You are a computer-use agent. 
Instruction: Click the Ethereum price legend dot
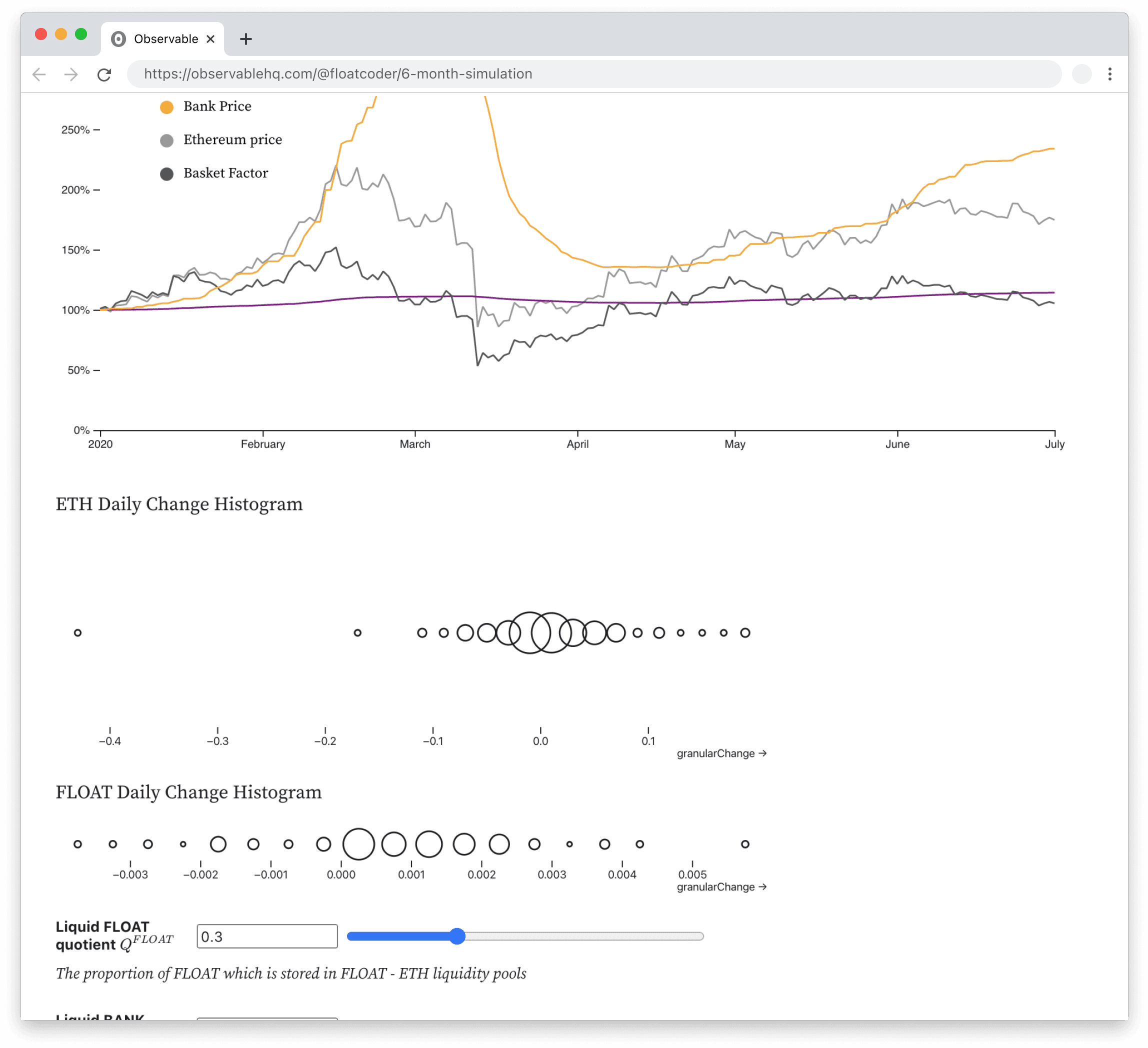[x=167, y=140]
